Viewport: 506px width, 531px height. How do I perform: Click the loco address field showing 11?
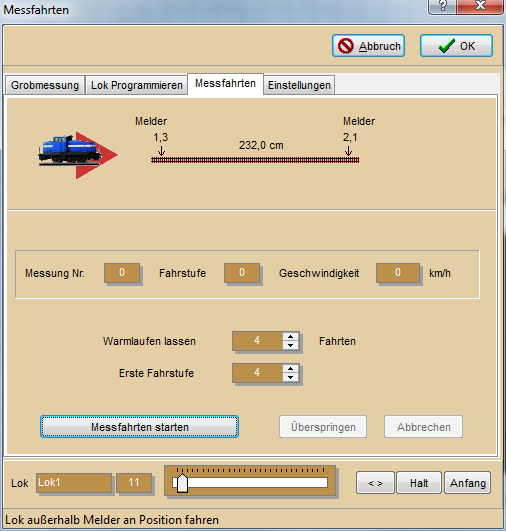click(x=134, y=483)
